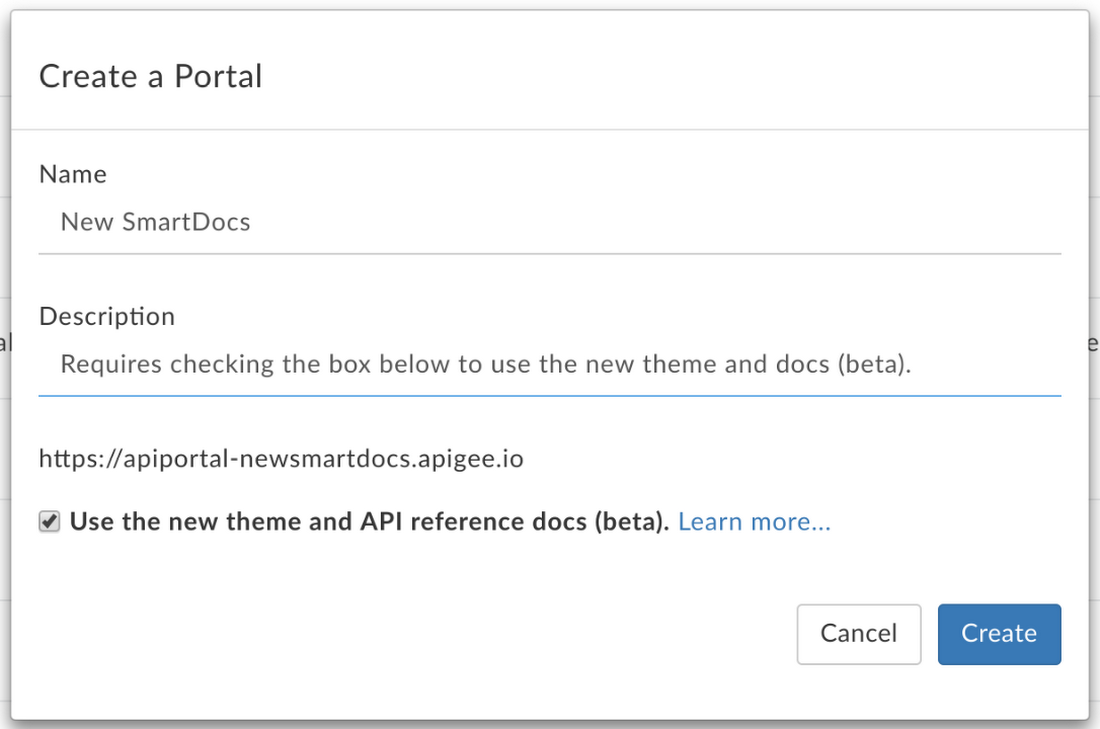Click the Name field label
Screen dimensions: 1100x729
coord(73,174)
